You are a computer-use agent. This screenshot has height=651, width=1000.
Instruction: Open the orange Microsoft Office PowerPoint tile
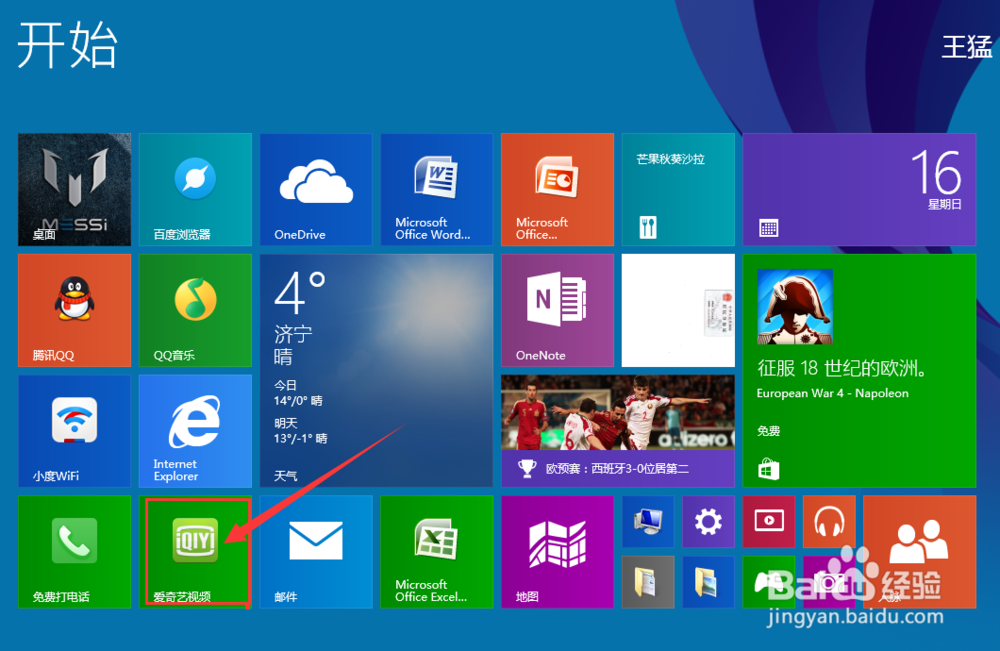coord(557,189)
